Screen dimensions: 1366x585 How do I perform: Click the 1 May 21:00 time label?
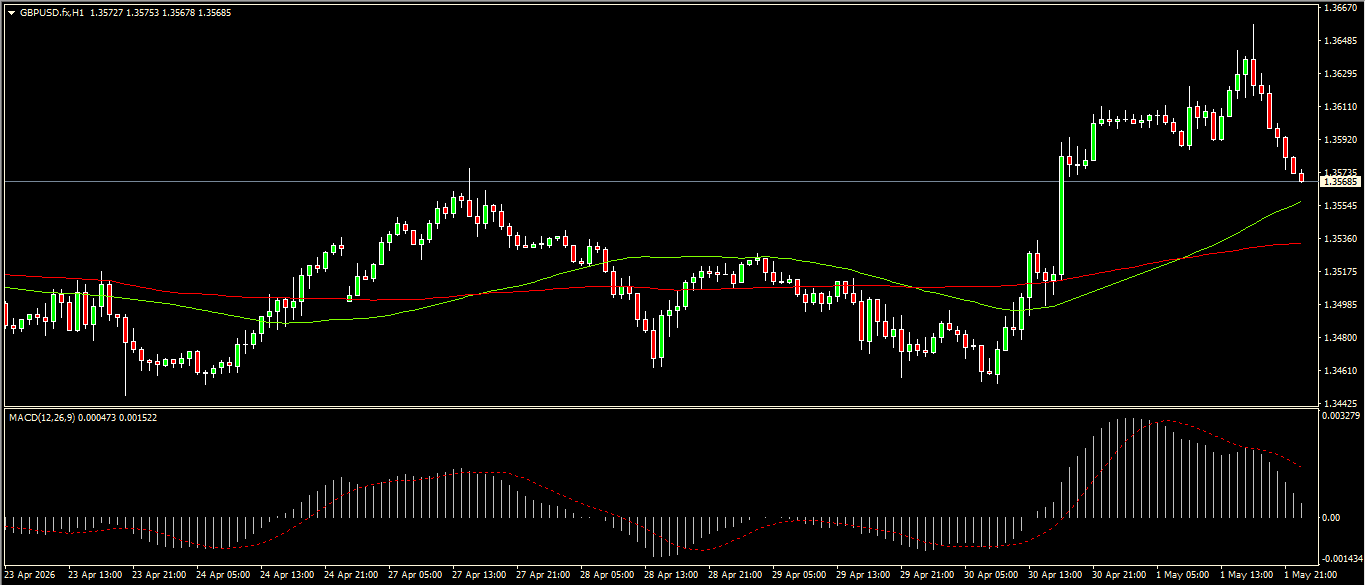(x=1311, y=576)
